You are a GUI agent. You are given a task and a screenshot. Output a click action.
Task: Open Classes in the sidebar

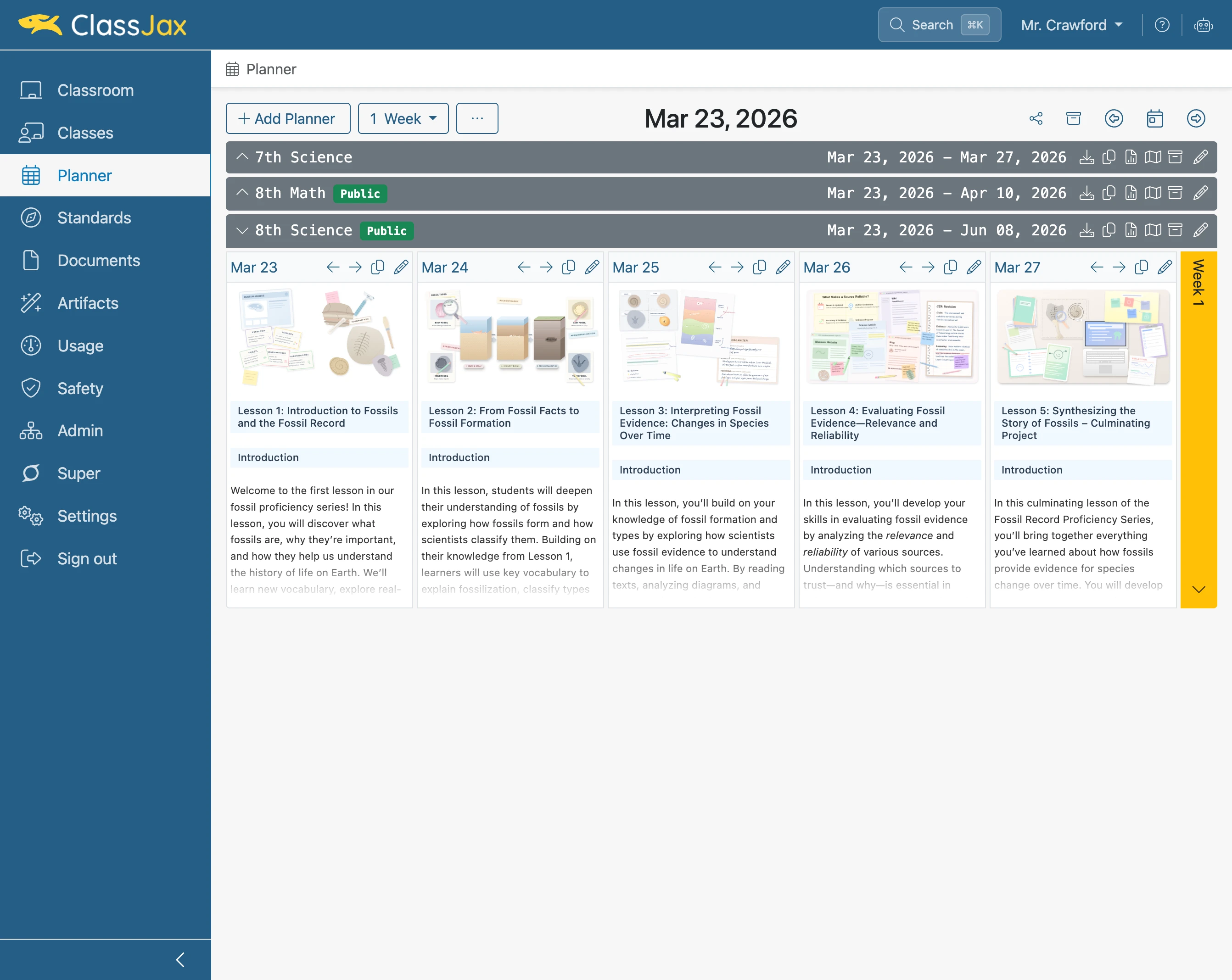106,133
